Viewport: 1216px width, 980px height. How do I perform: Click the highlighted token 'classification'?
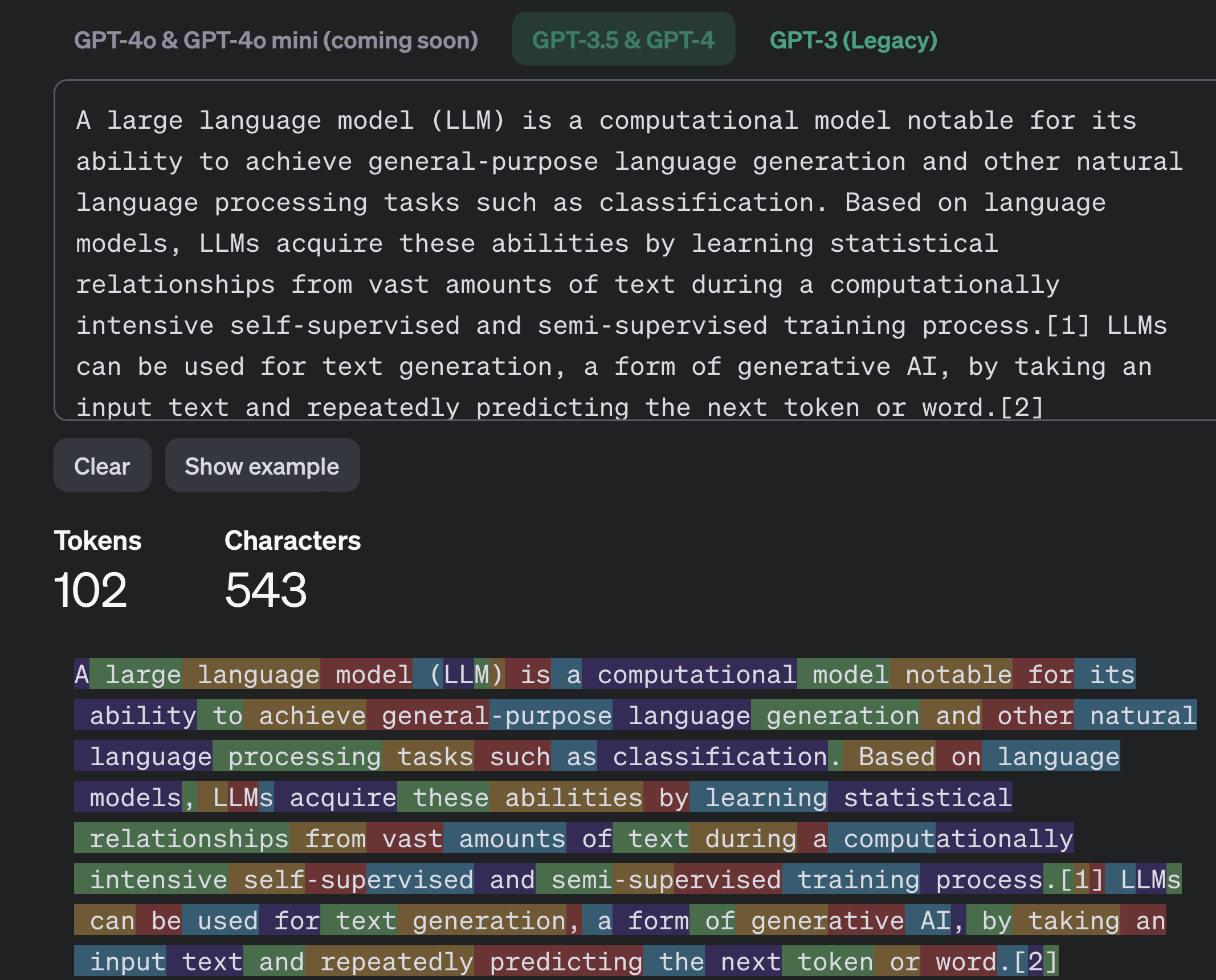point(712,757)
